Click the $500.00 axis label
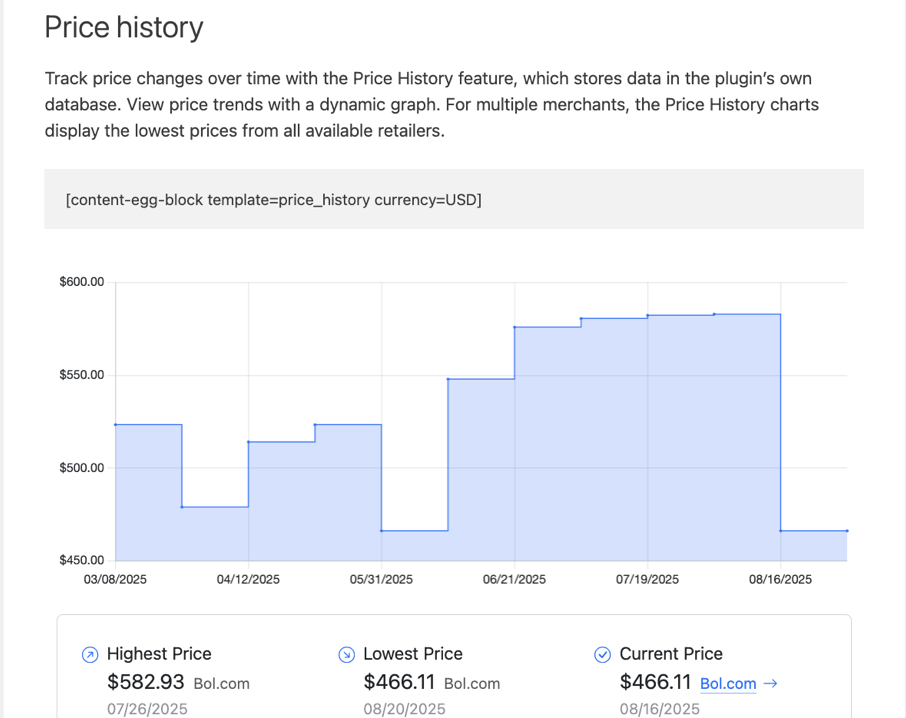 [81, 468]
